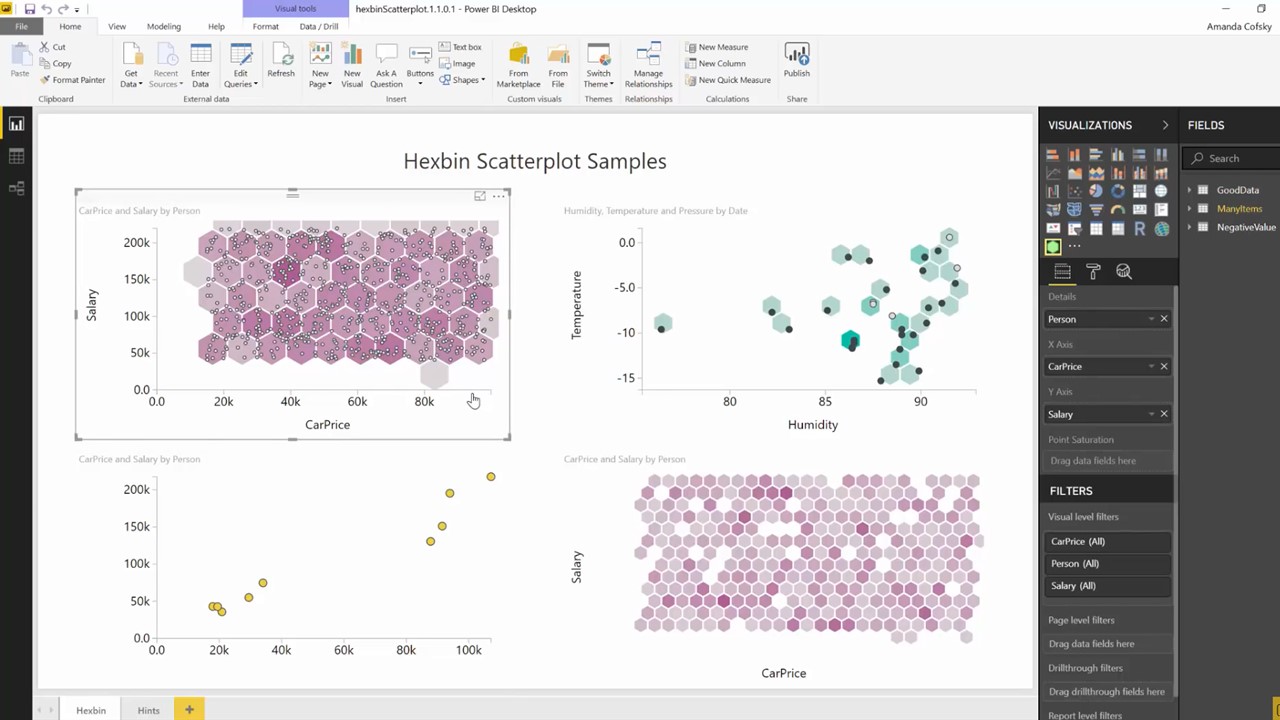
Task: Open the Shapes dropdown
Action: click(x=462, y=80)
